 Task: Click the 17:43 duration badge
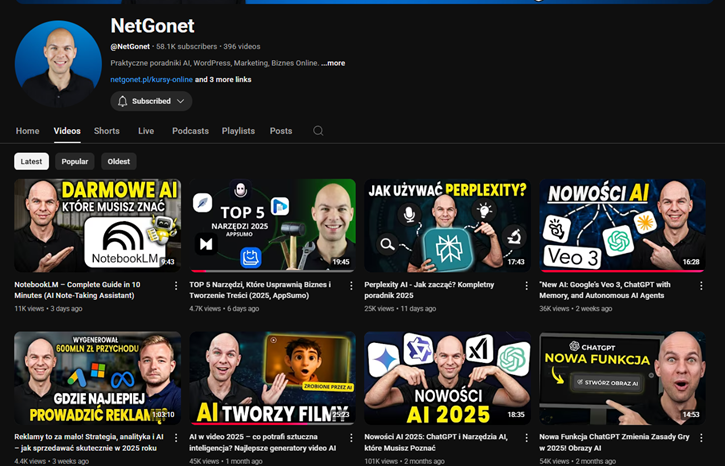pos(516,262)
